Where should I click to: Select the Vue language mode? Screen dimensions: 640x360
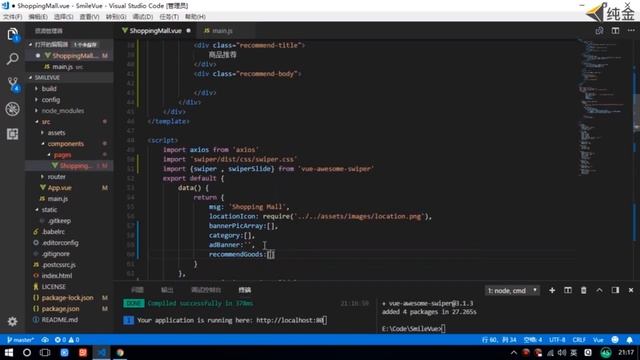pos(598,340)
